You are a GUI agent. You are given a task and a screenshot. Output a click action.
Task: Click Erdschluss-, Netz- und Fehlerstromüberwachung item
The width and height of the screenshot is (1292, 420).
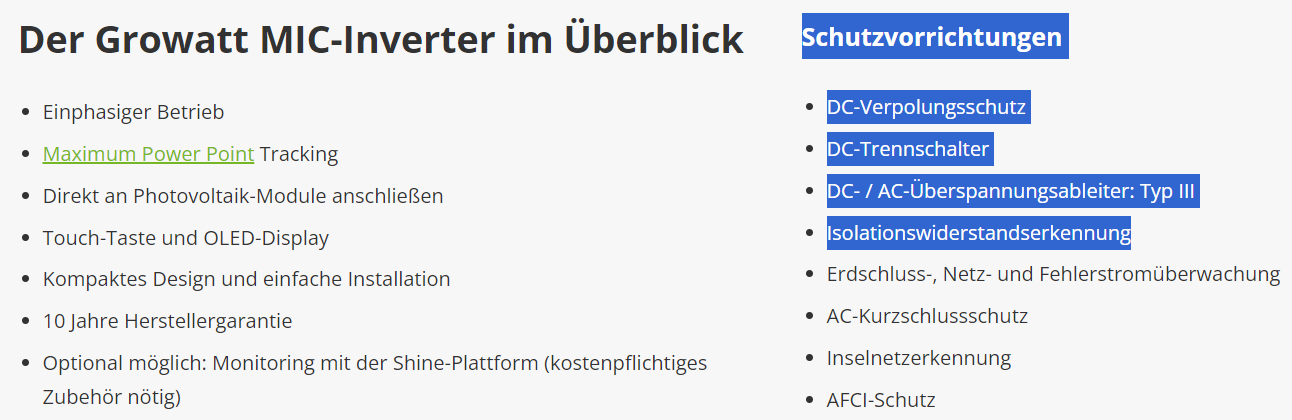pos(1054,274)
